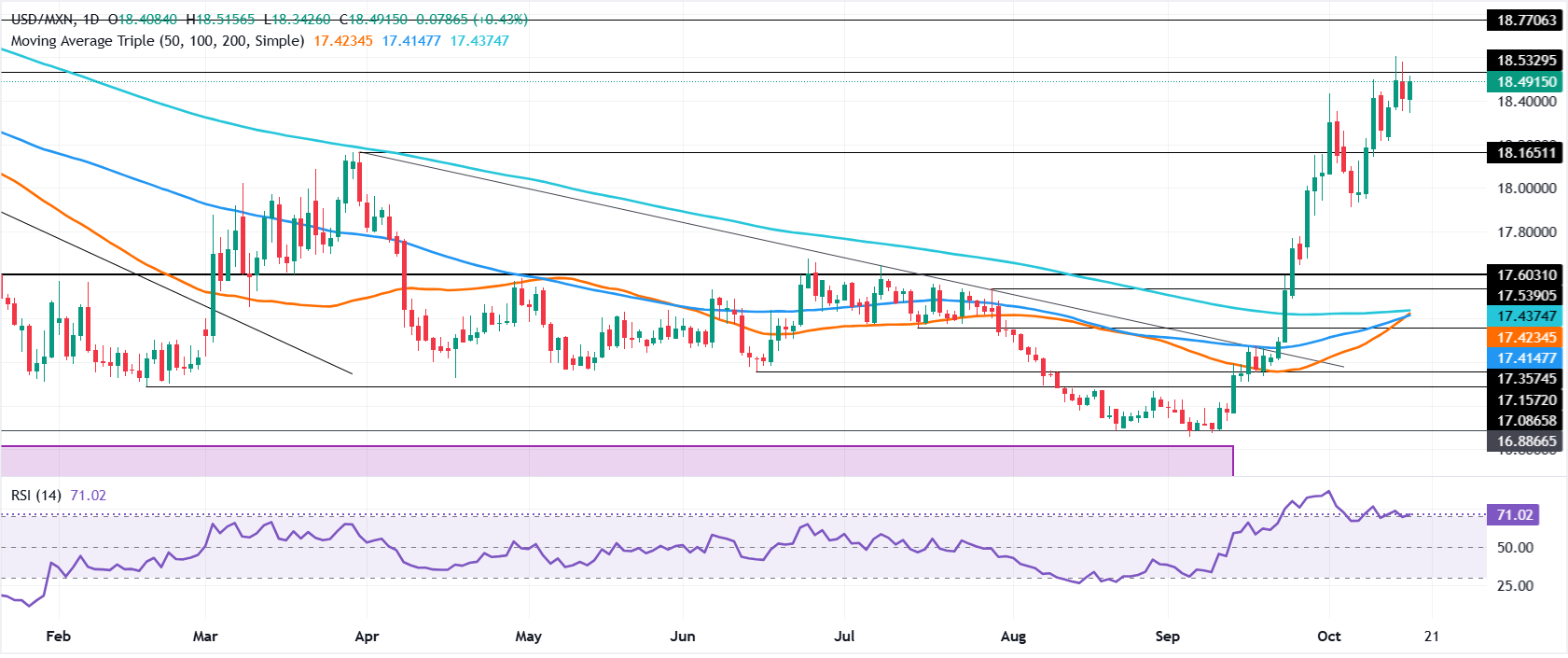The height and width of the screenshot is (658, 1568).
Task: Click the May label on time axis
Action: click(x=528, y=637)
